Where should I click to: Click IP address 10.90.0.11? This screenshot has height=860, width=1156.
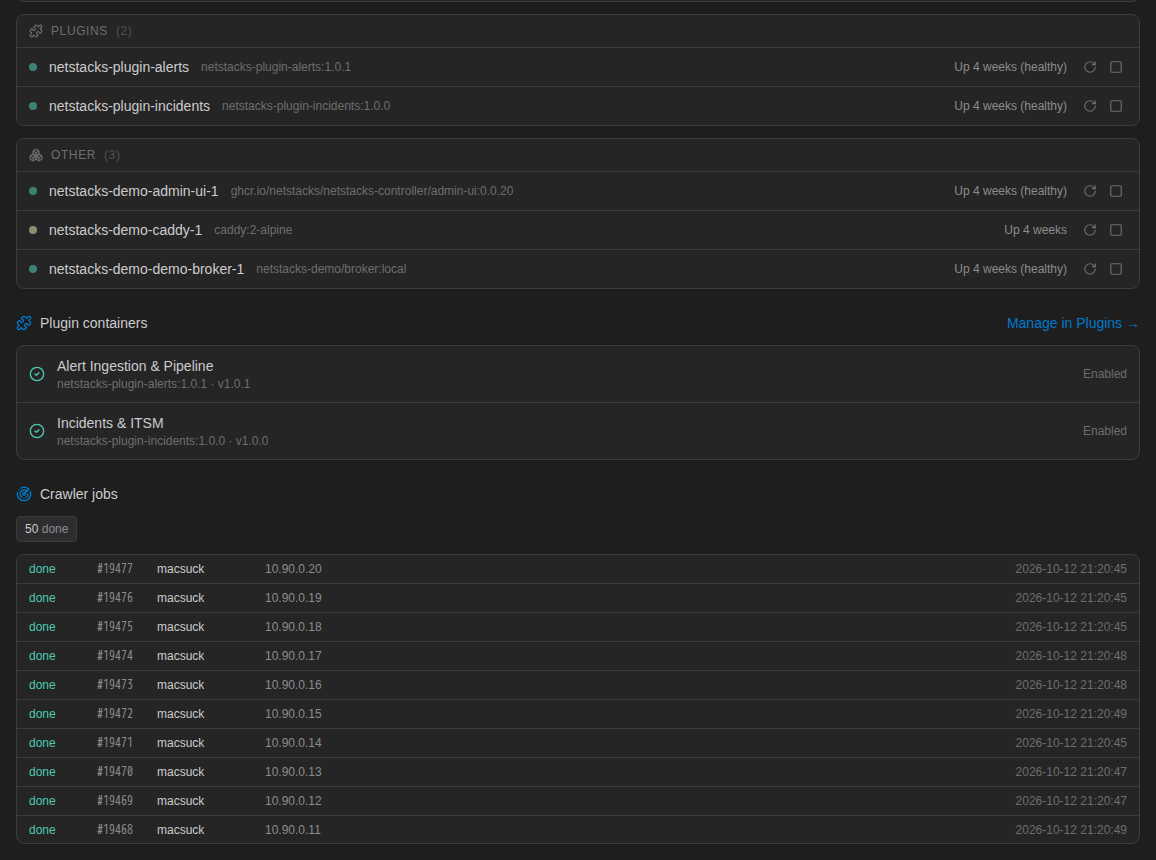(x=293, y=830)
